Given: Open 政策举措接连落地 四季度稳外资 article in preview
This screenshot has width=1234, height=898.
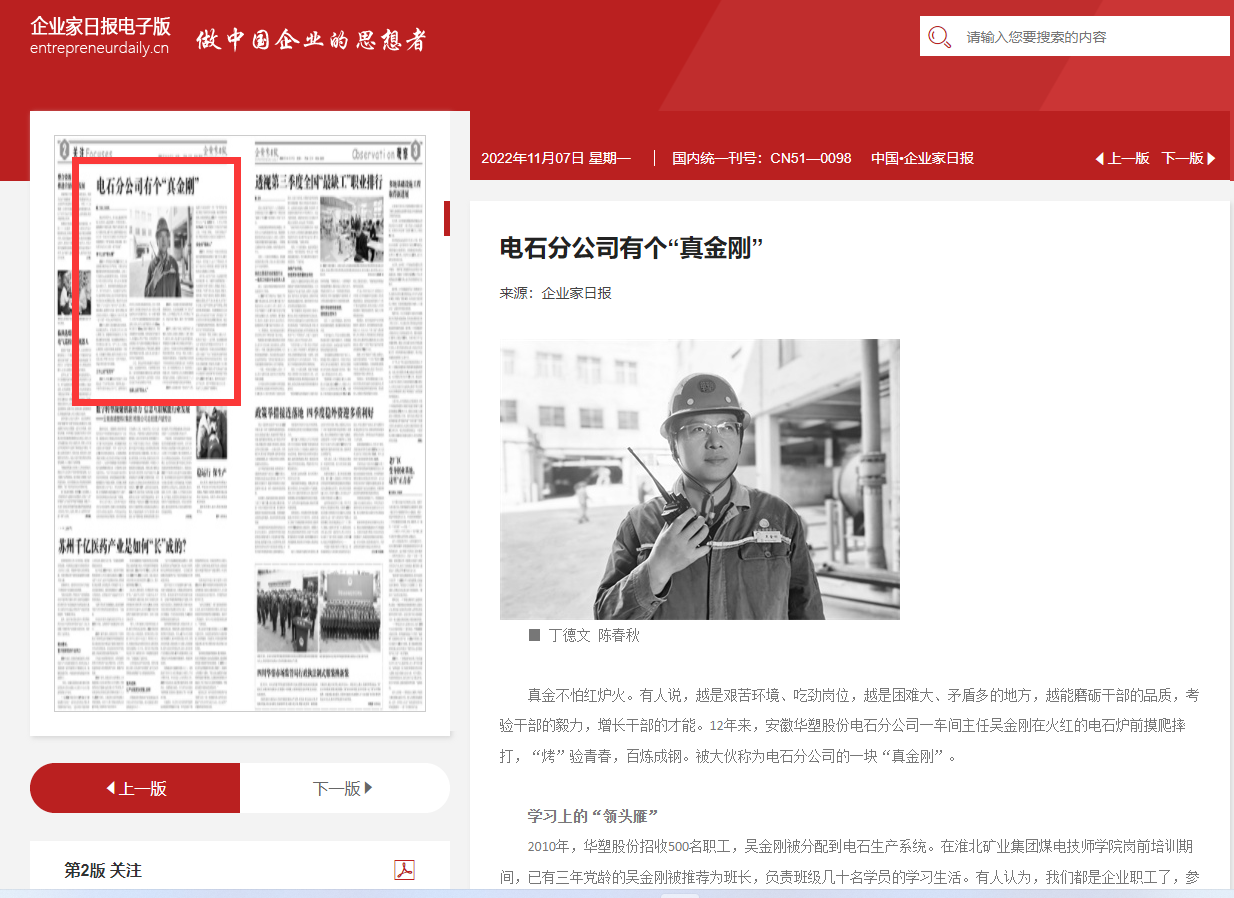Looking at the screenshot, I should (x=314, y=412).
